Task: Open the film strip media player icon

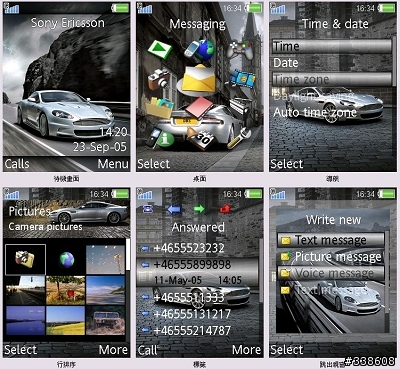Action: [x=243, y=78]
